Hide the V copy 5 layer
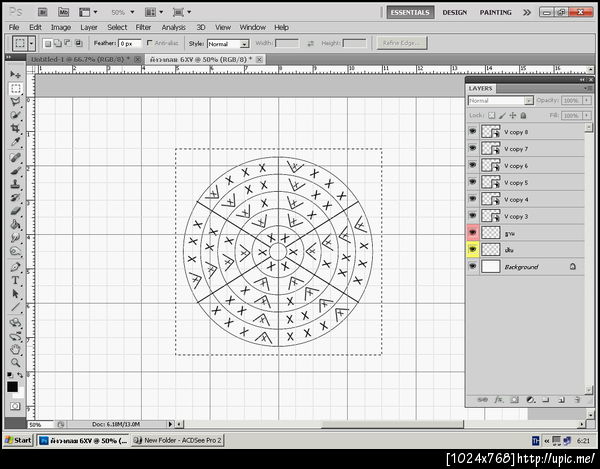The image size is (600, 469). click(473, 182)
